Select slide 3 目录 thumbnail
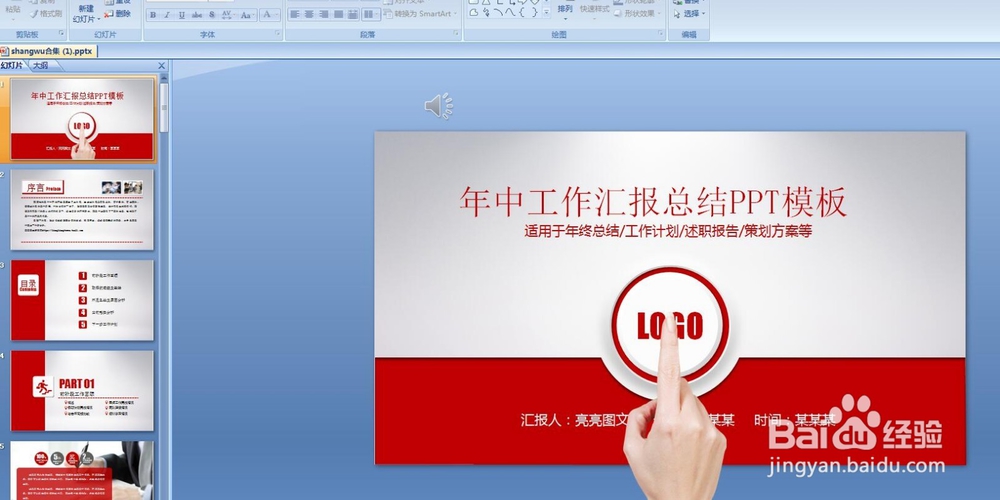The width and height of the screenshot is (1000, 500). (82, 300)
